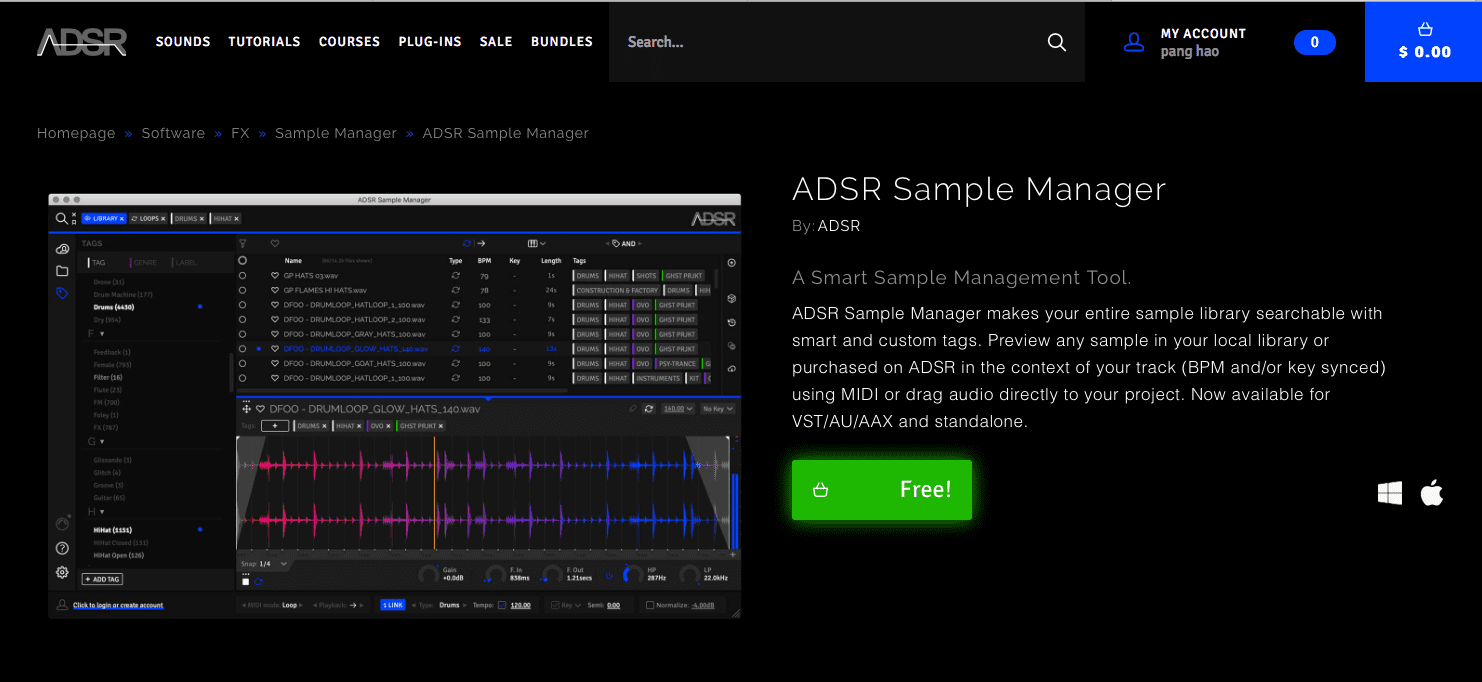Screen dimensions: 1482x682
Task: Open the Sample Manager breadcrumb link
Action: 336,133
